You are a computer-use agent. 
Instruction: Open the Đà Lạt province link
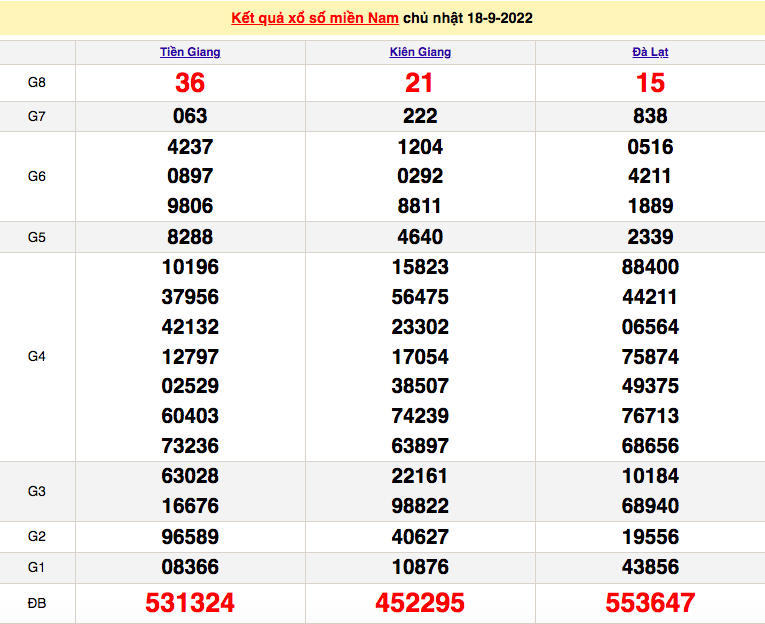pos(650,52)
